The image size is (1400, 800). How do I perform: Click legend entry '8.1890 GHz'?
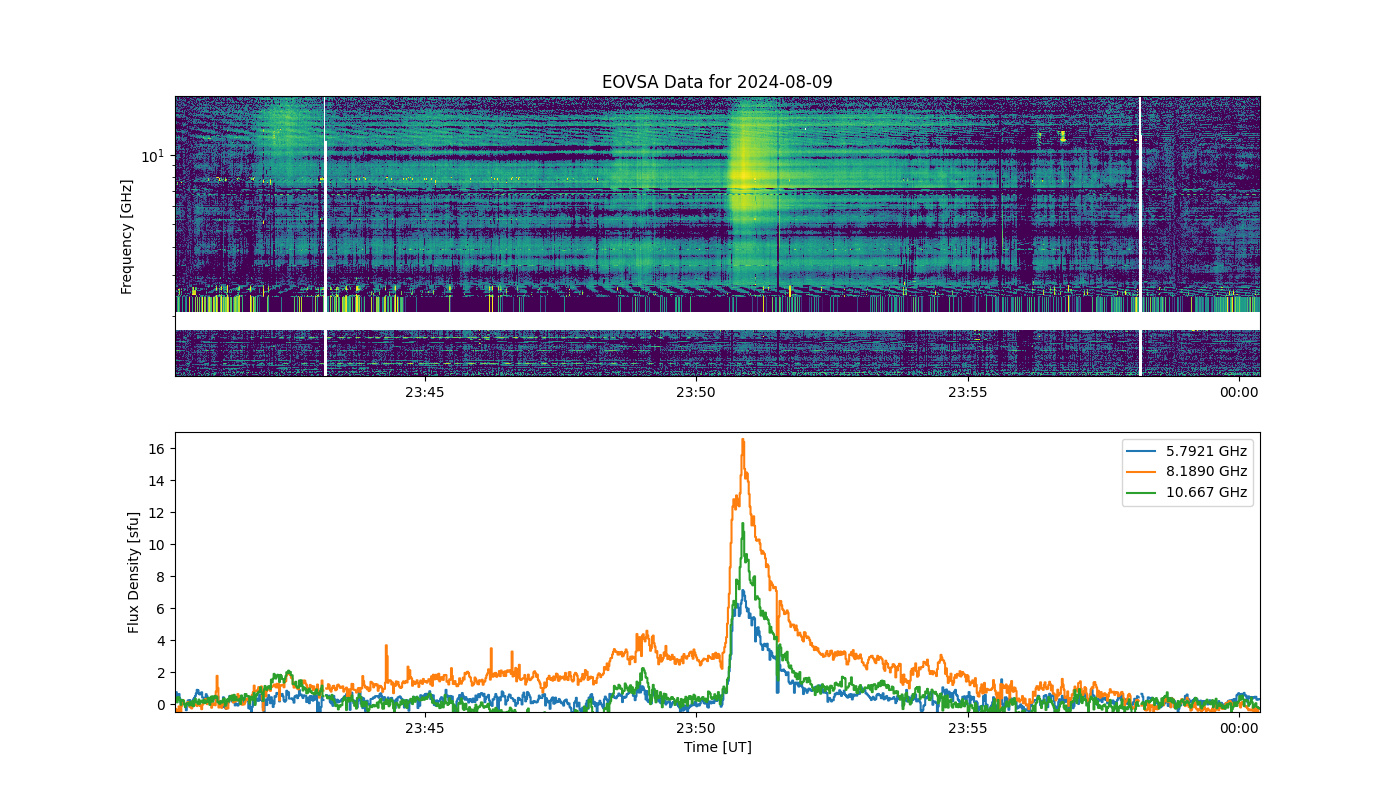click(1207, 472)
